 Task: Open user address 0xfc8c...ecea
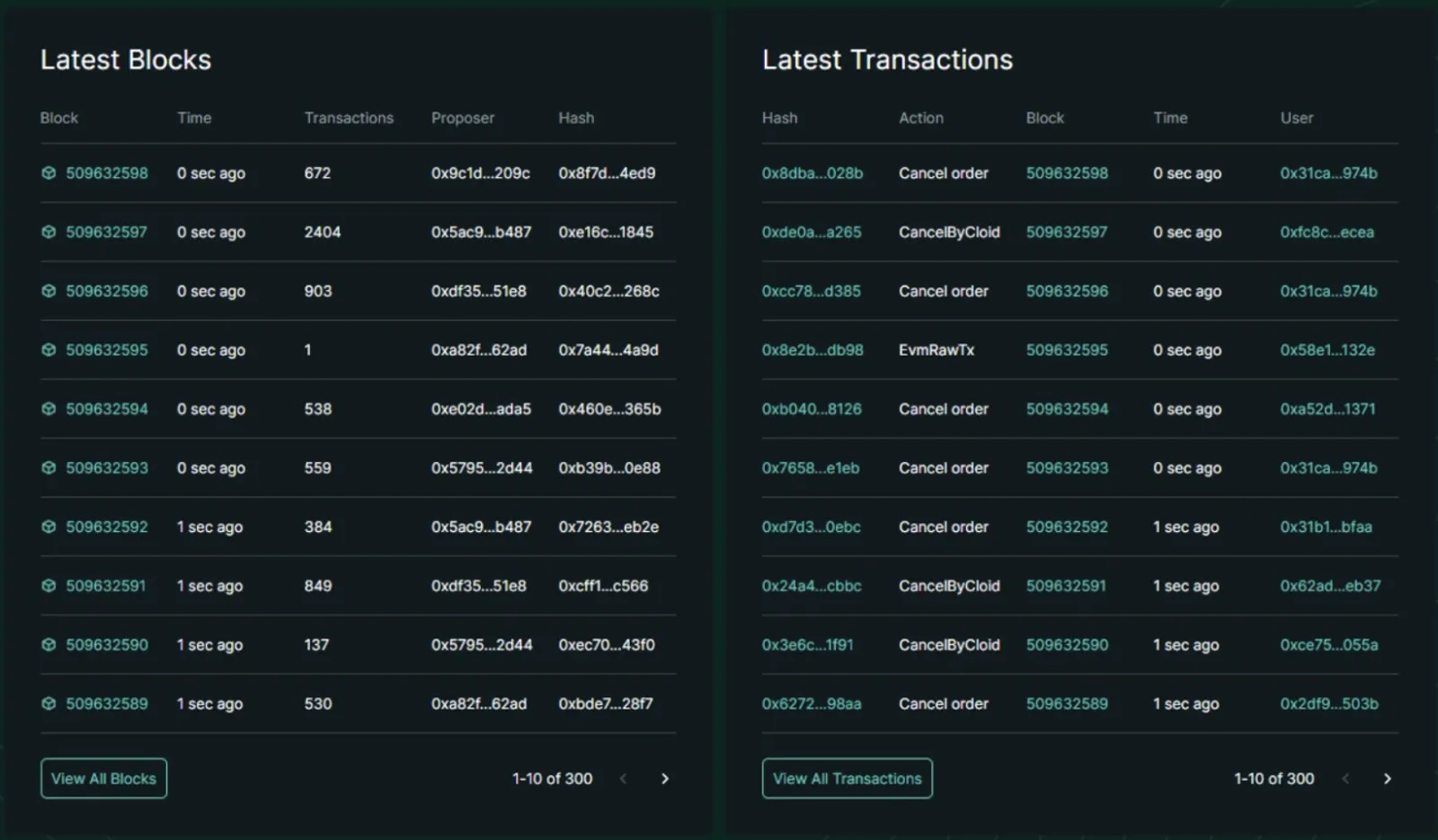tap(1327, 232)
